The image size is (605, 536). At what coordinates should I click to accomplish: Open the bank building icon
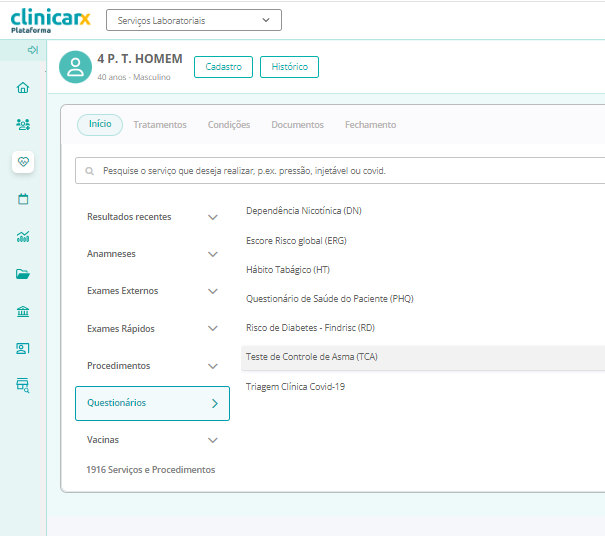coord(23,311)
